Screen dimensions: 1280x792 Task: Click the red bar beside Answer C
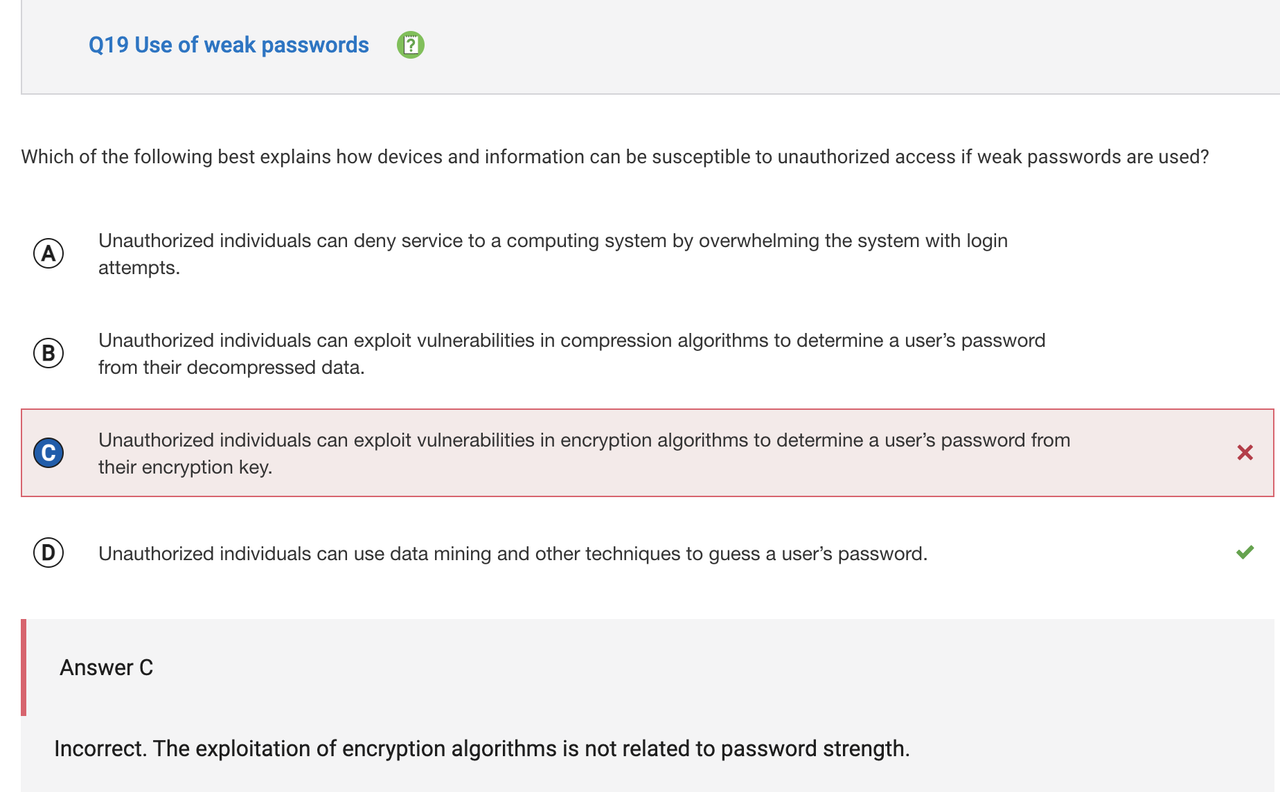(23, 668)
